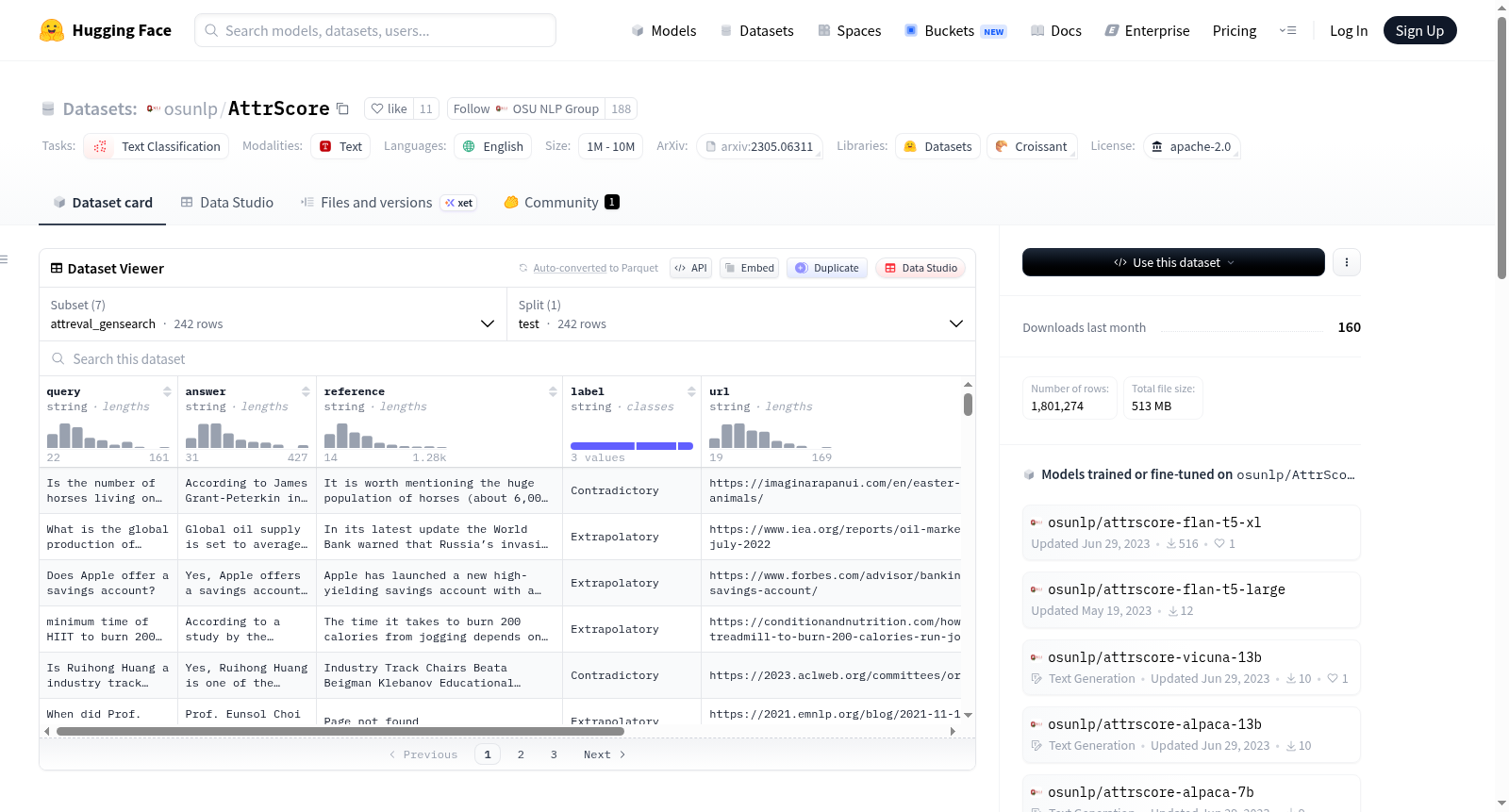Screen dimensions: 1509x812
Task: Follow OSU NLP Group
Action: tap(526, 108)
